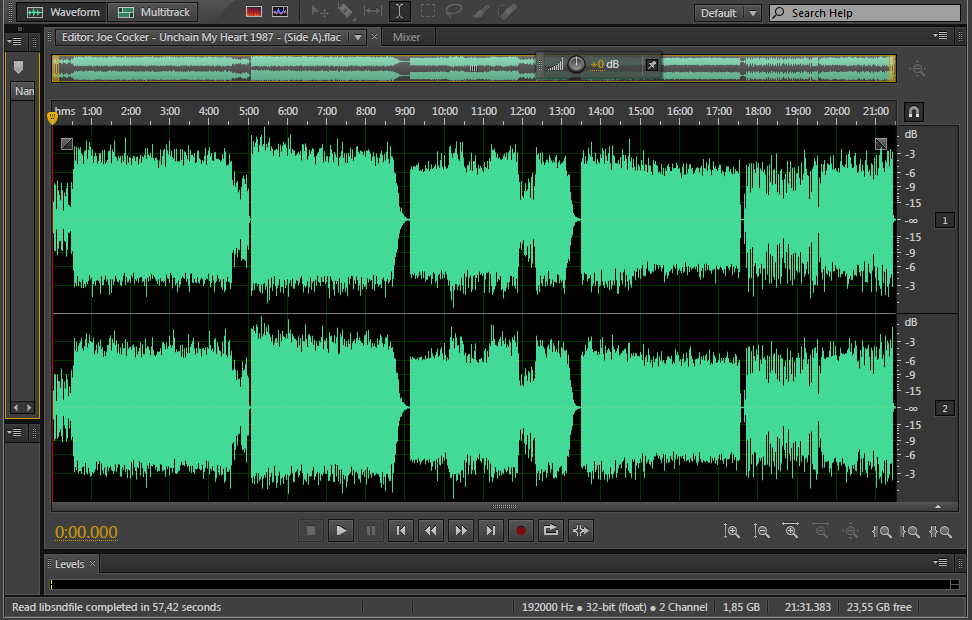Toggle Loop Playback

pos(550,531)
